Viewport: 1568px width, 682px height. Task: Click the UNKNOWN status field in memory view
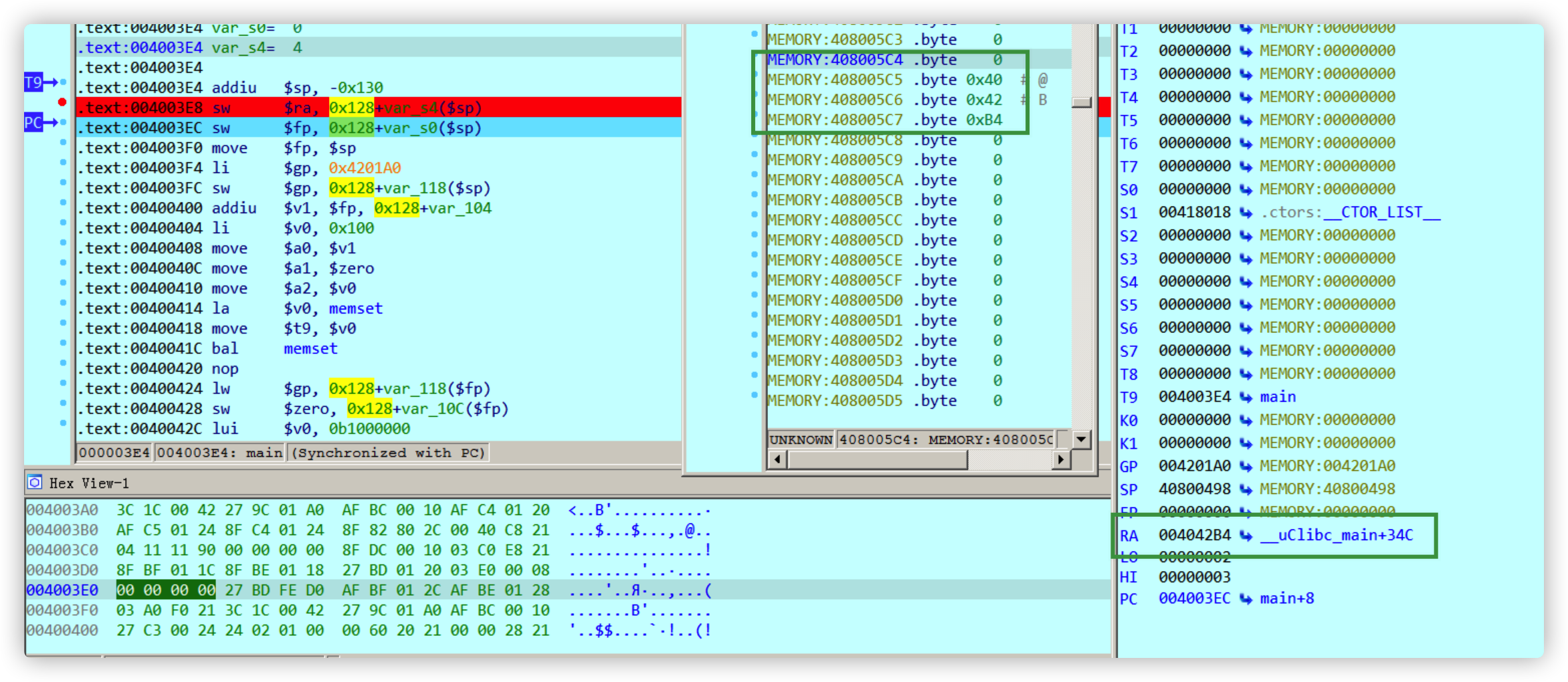tap(801, 439)
